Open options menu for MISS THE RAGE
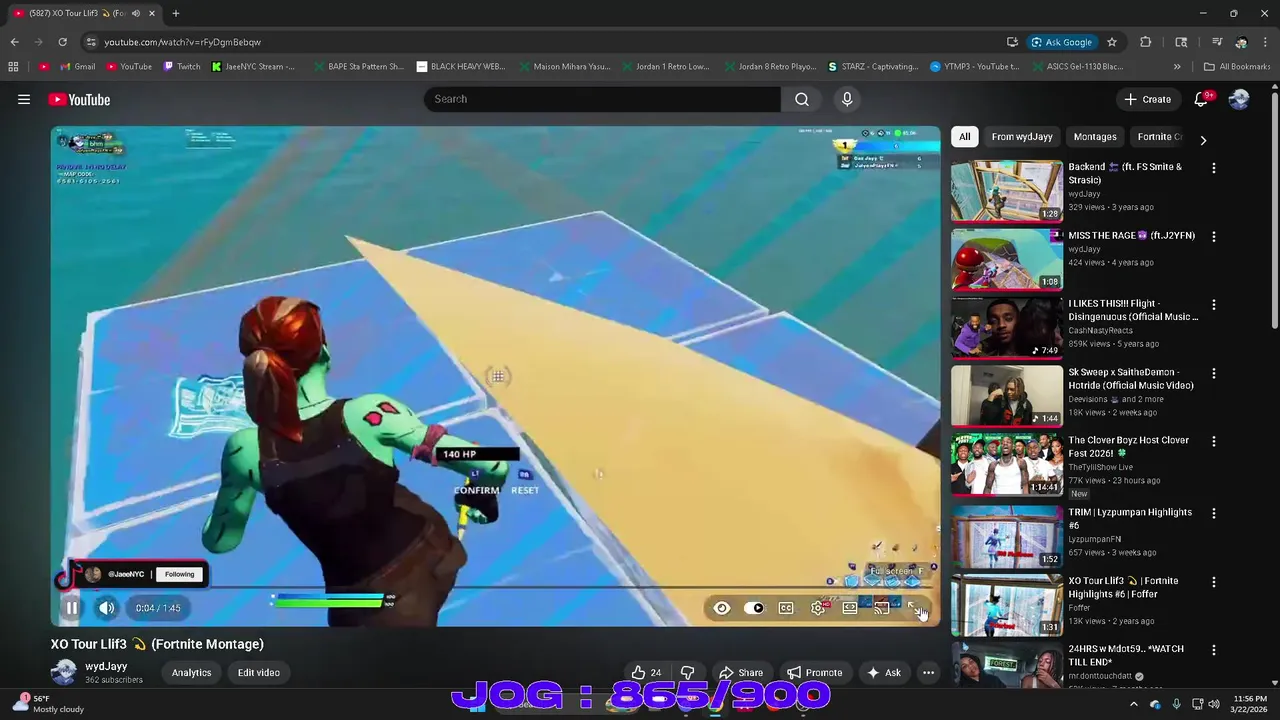 coord(1214,237)
